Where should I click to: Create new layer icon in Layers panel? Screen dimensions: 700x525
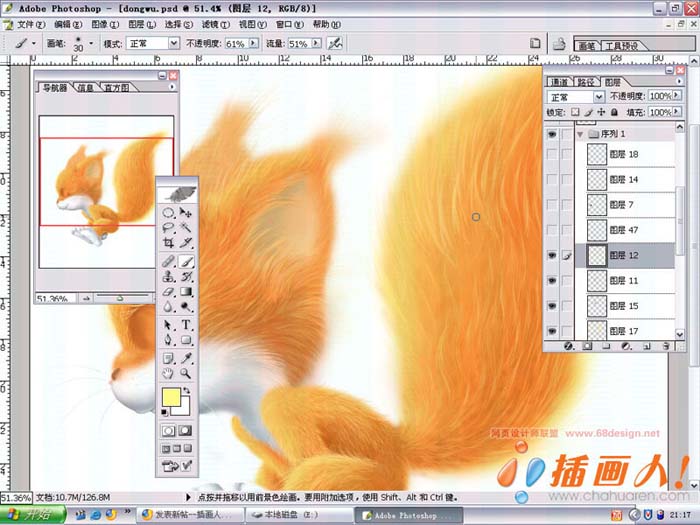[647, 346]
